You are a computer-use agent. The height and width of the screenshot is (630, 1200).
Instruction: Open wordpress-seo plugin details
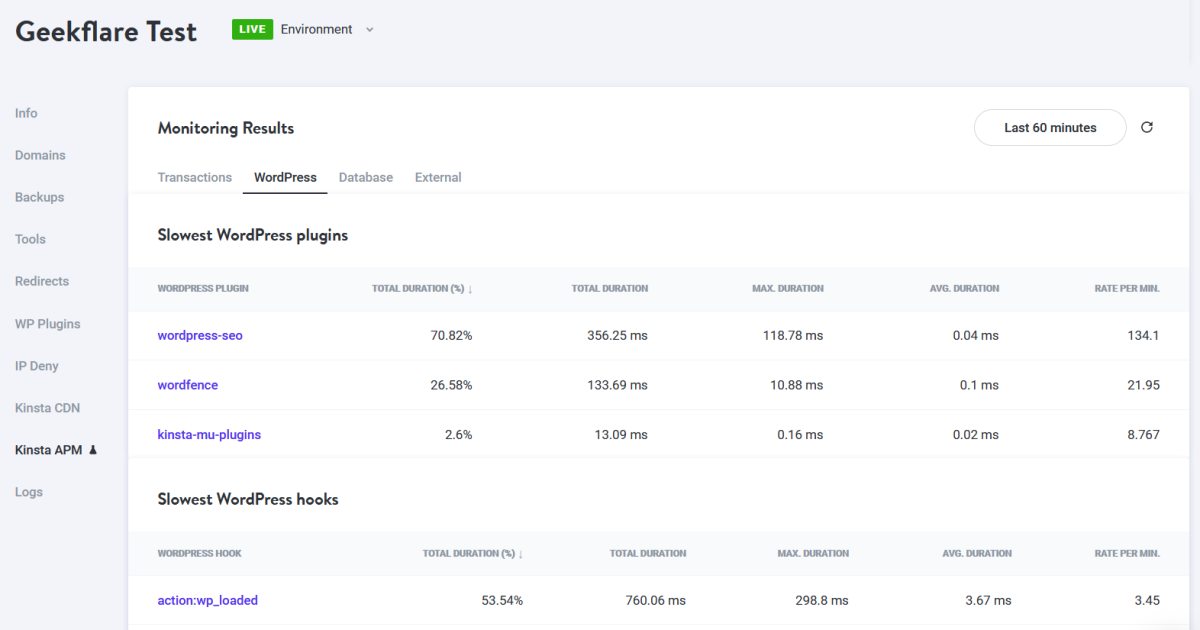click(200, 335)
